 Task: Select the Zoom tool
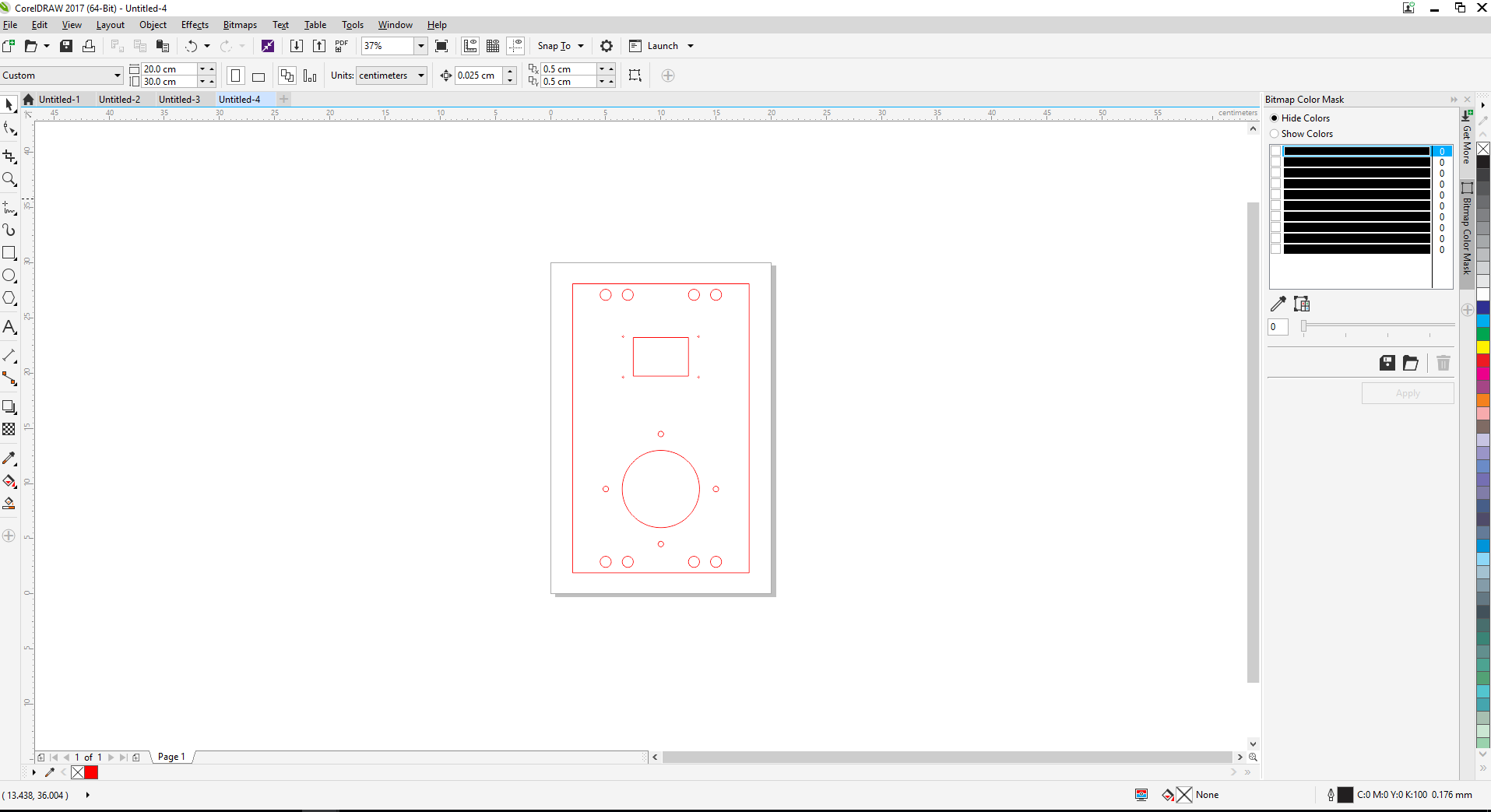point(9,179)
